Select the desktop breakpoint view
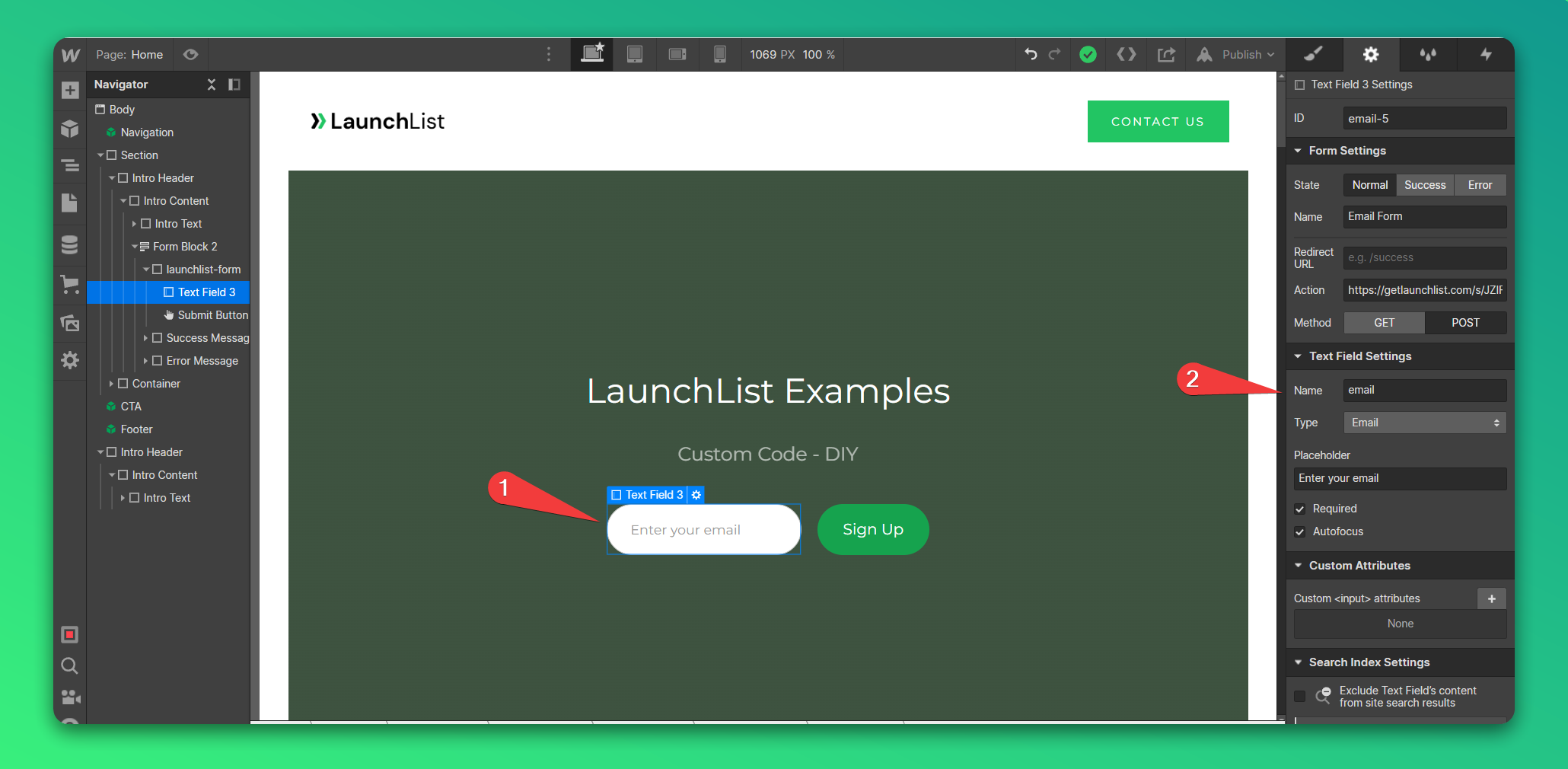The width and height of the screenshot is (1568, 769). [x=592, y=54]
